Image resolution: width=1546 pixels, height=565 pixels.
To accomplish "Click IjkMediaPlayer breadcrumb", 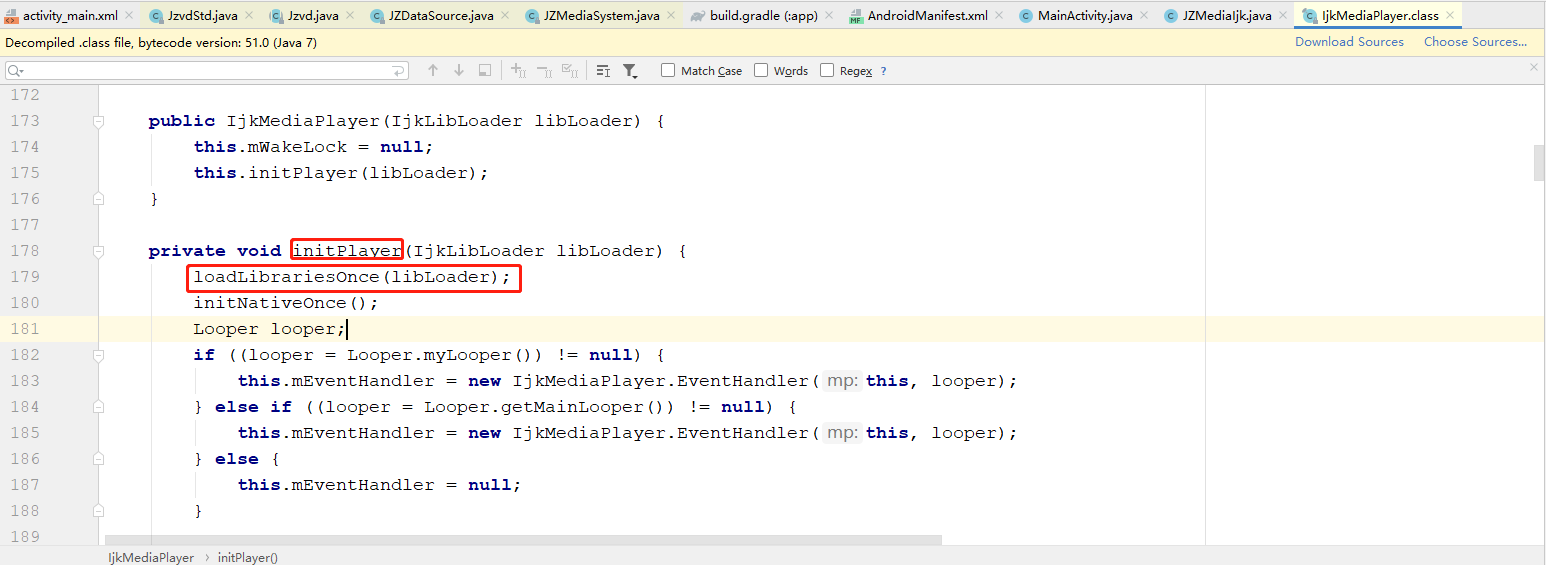I will 151,557.
